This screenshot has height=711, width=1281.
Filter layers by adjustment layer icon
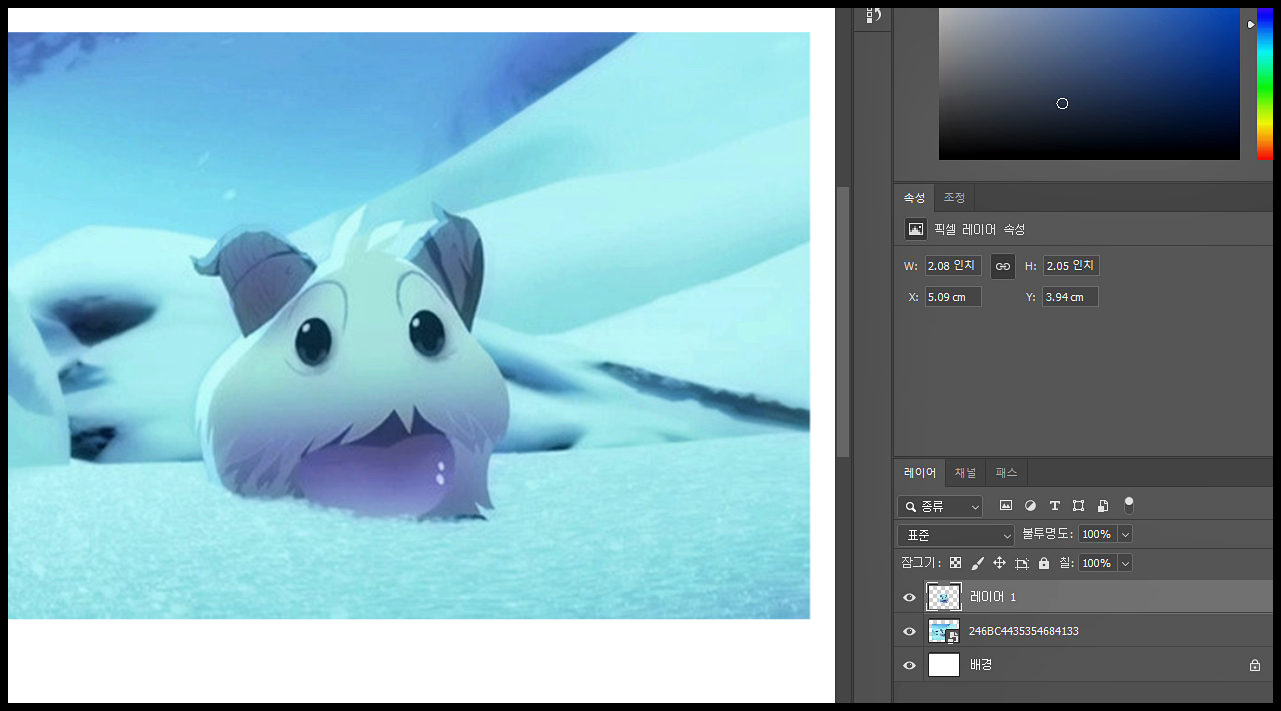(x=1030, y=506)
